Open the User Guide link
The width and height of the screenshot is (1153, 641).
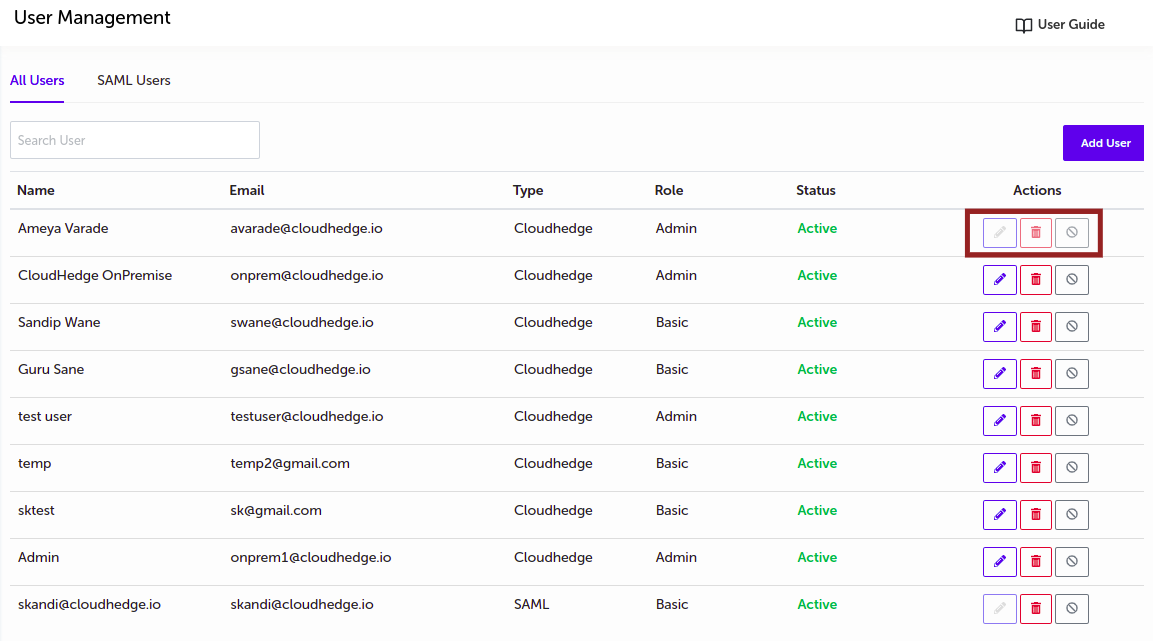tap(1060, 25)
